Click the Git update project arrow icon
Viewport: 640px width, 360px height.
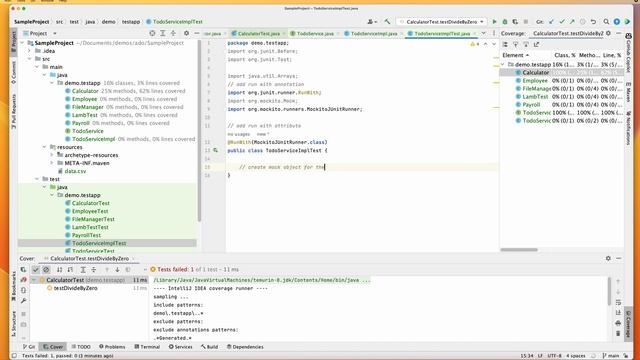[551, 22]
